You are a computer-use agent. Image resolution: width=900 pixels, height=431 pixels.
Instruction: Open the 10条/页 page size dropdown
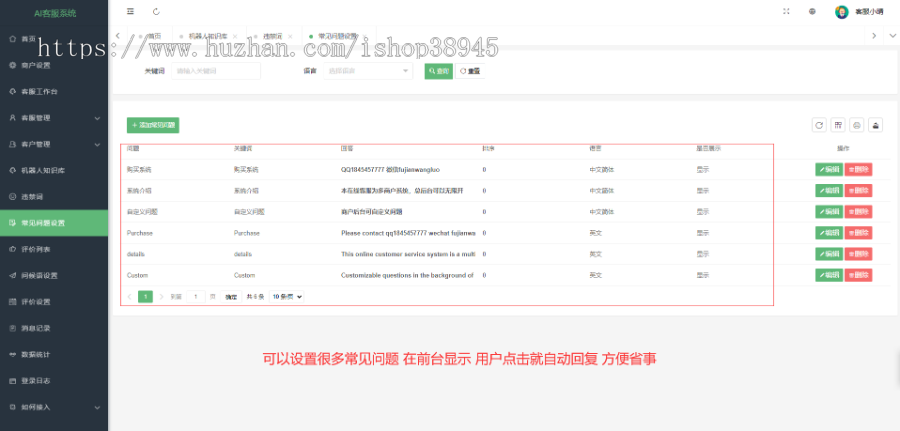[287, 297]
